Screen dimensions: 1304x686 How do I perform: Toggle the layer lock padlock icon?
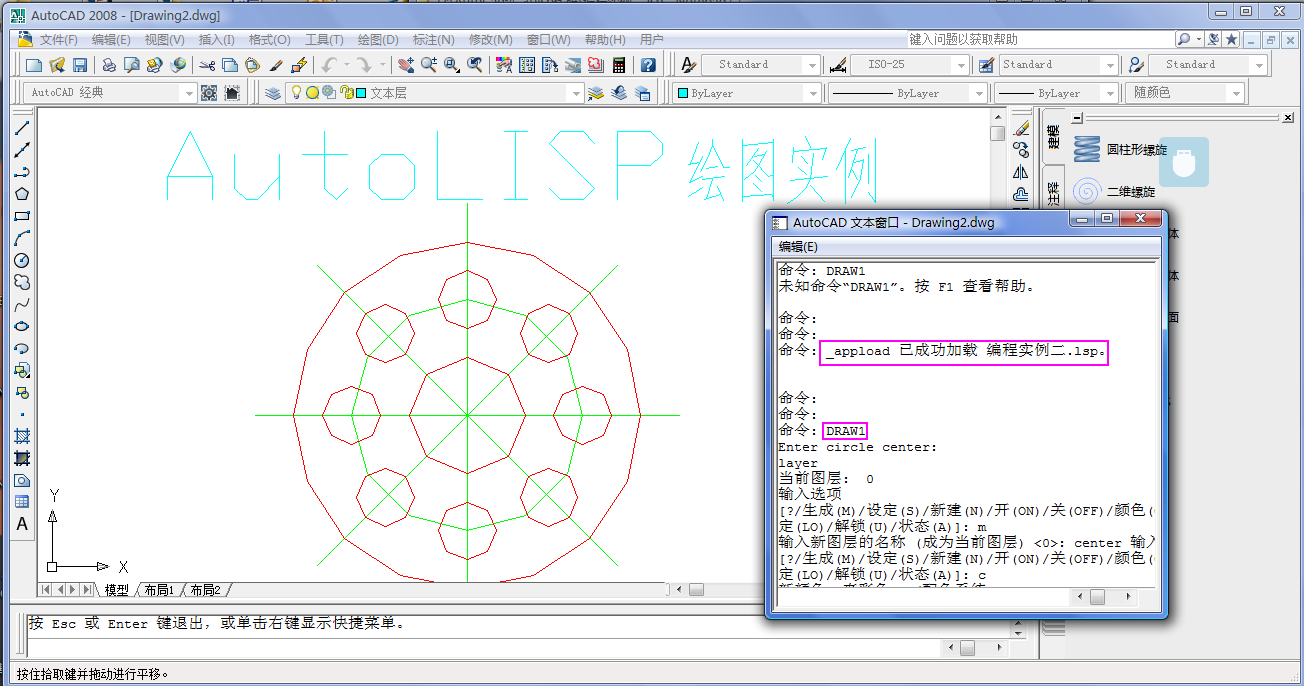[x=348, y=93]
